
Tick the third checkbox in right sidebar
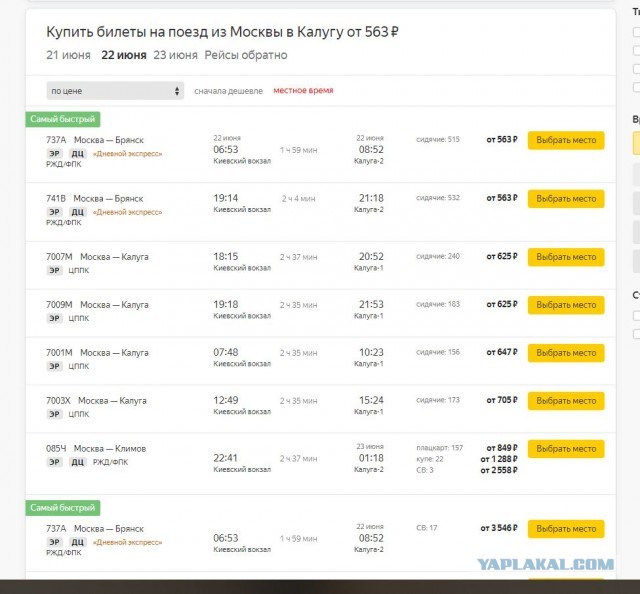637,69
